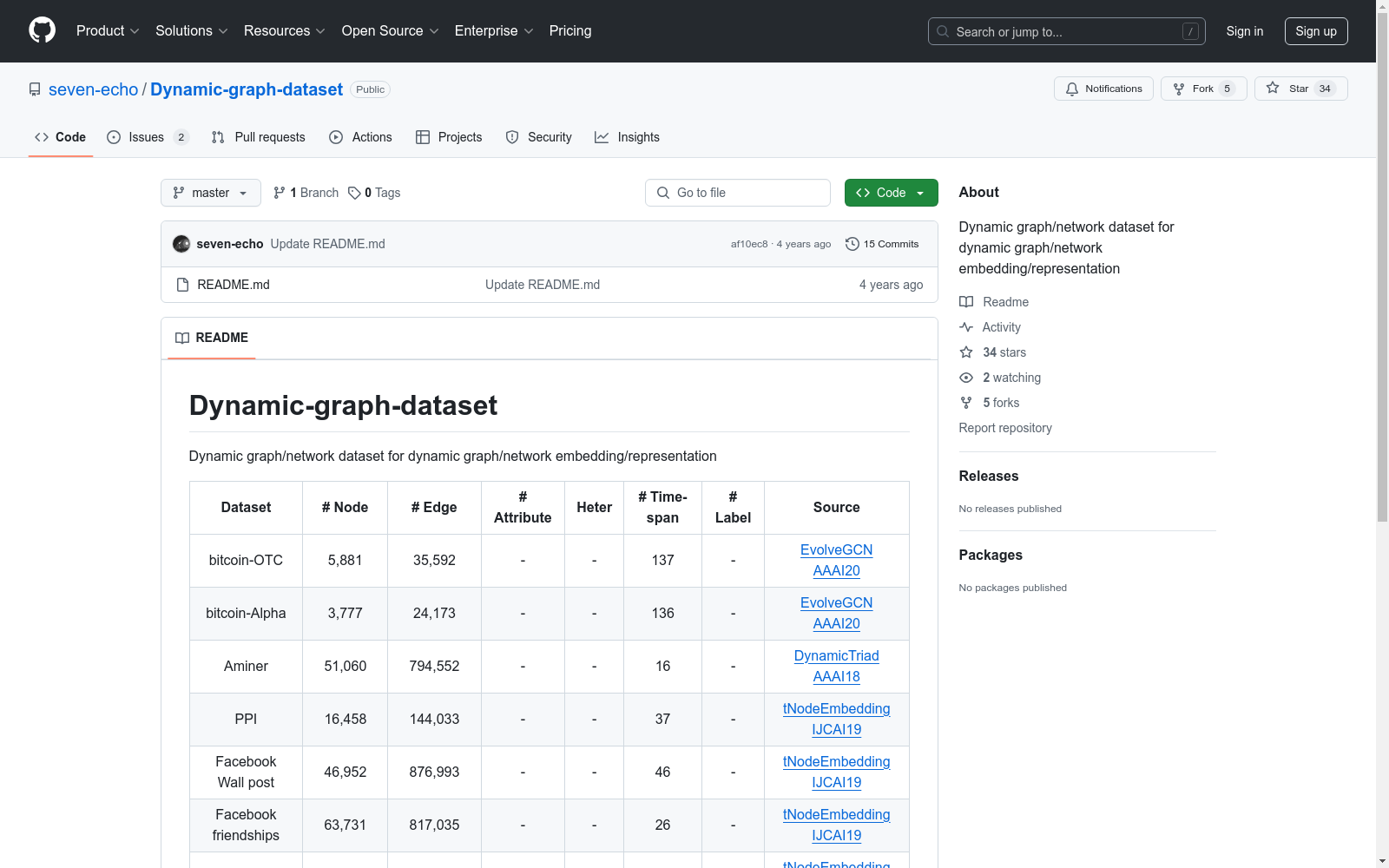Focus the Go to file input
This screenshot has height=868, width=1389.
(x=738, y=193)
